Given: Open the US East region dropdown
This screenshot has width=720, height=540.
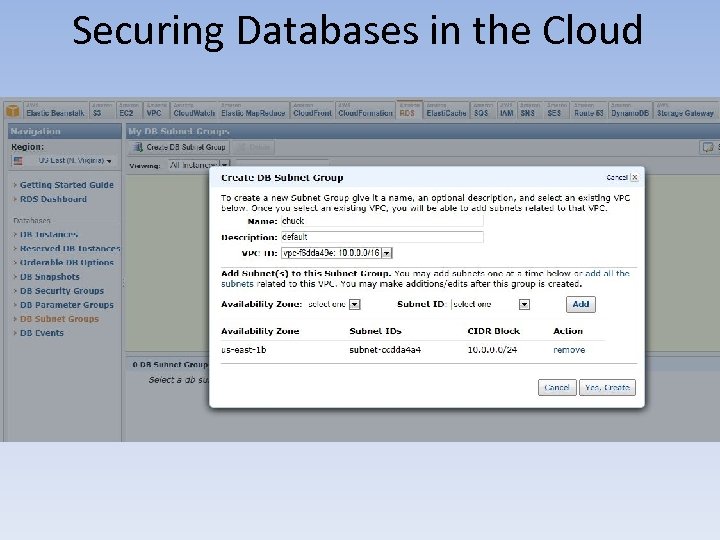Looking at the screenshot, I should point(64,161).
